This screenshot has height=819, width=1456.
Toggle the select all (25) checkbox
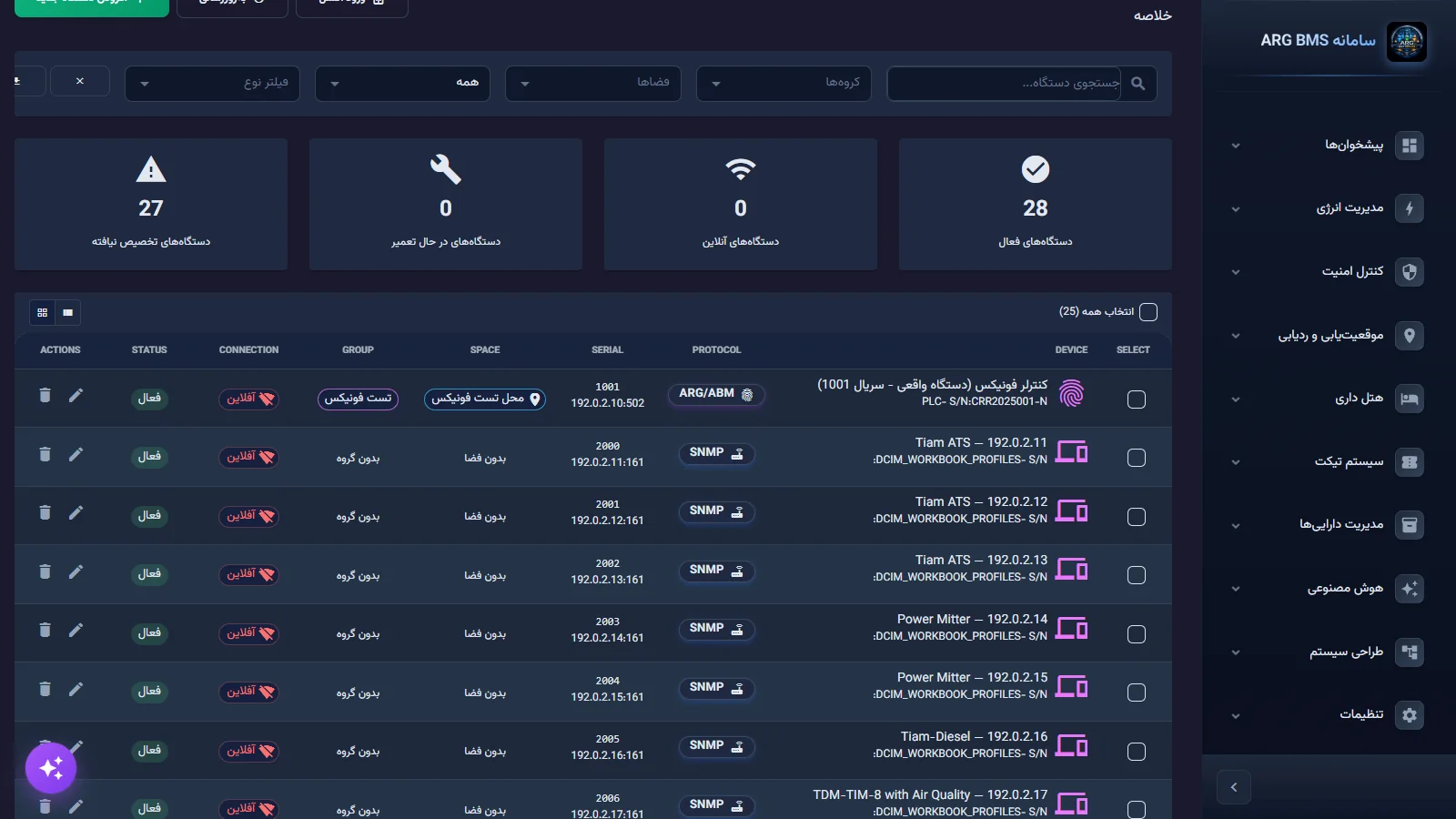click(x=1148, y=312)
